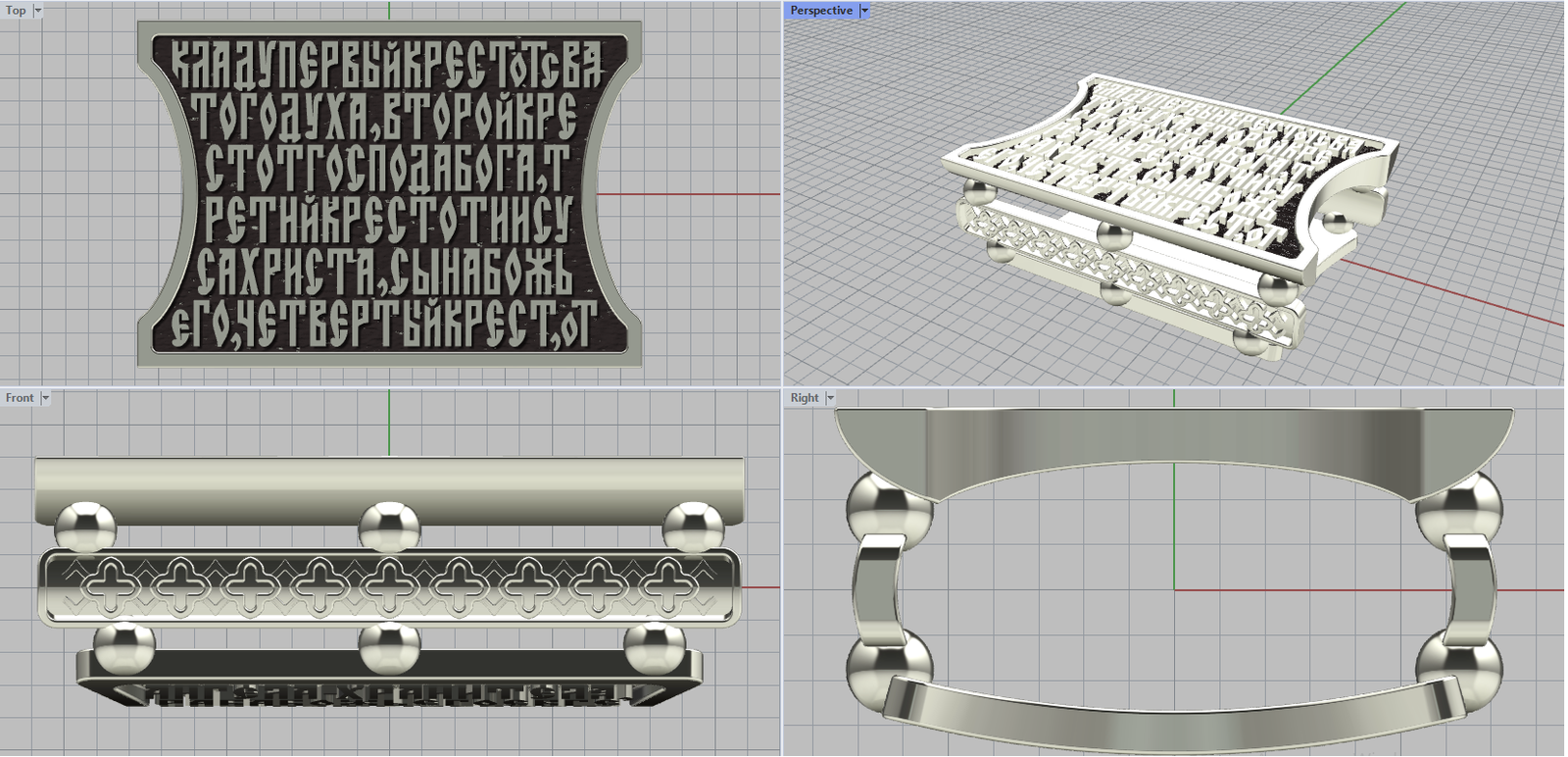
Task: Select the Front viewport title label
Action: pos(20,398)
